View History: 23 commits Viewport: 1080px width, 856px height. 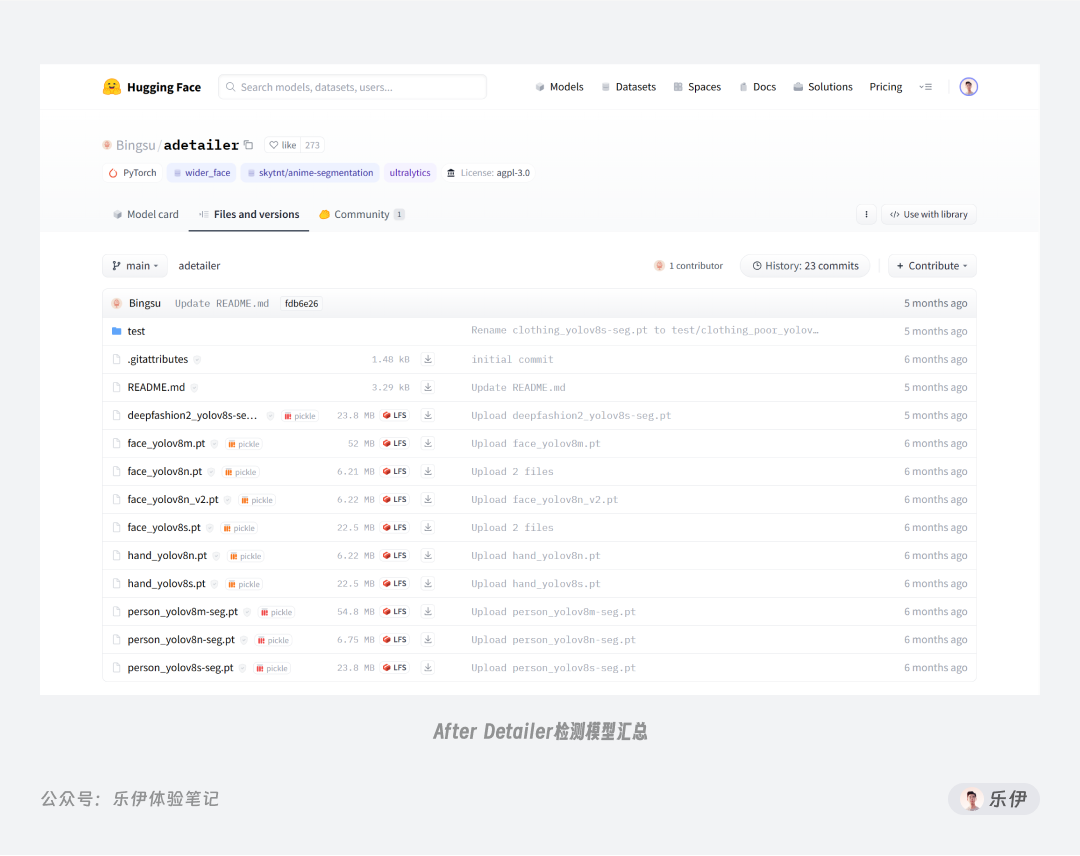805,266
